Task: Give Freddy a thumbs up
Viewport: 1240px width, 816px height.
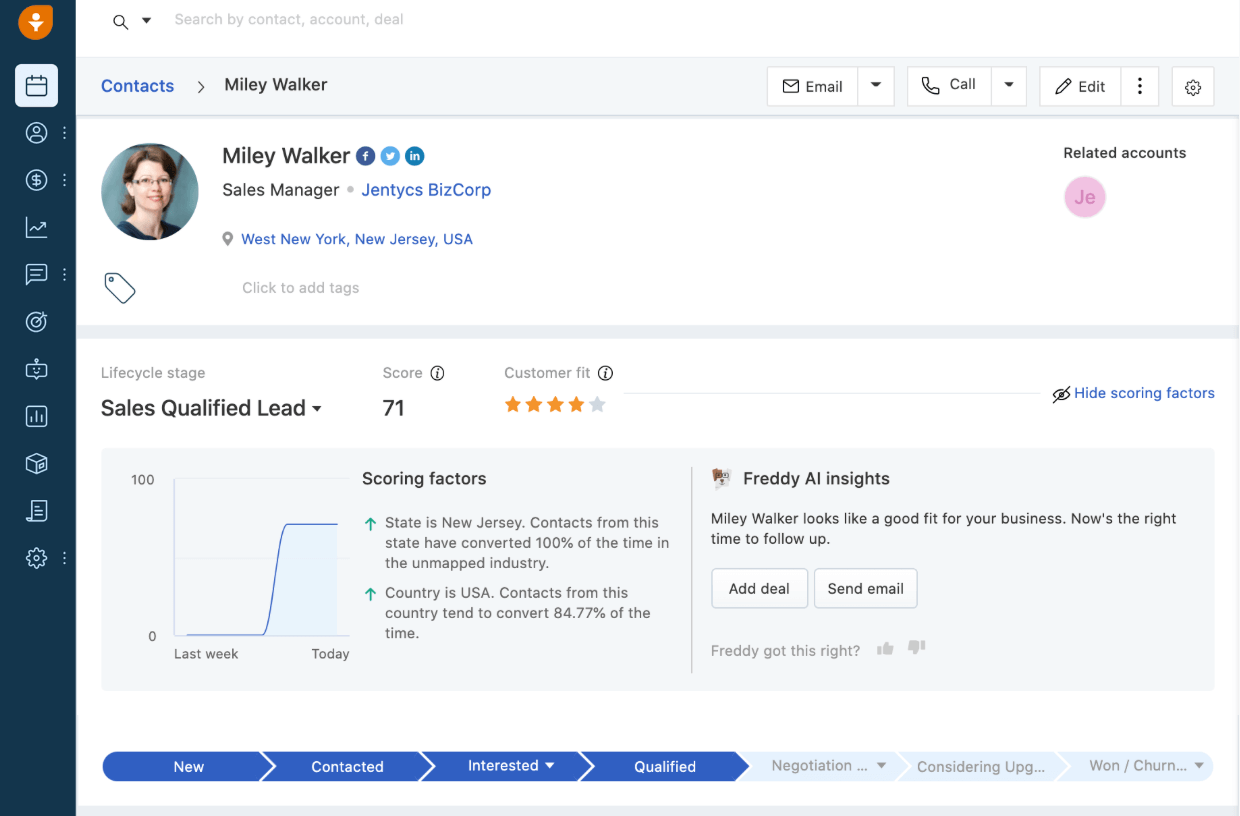Action: 884,648
